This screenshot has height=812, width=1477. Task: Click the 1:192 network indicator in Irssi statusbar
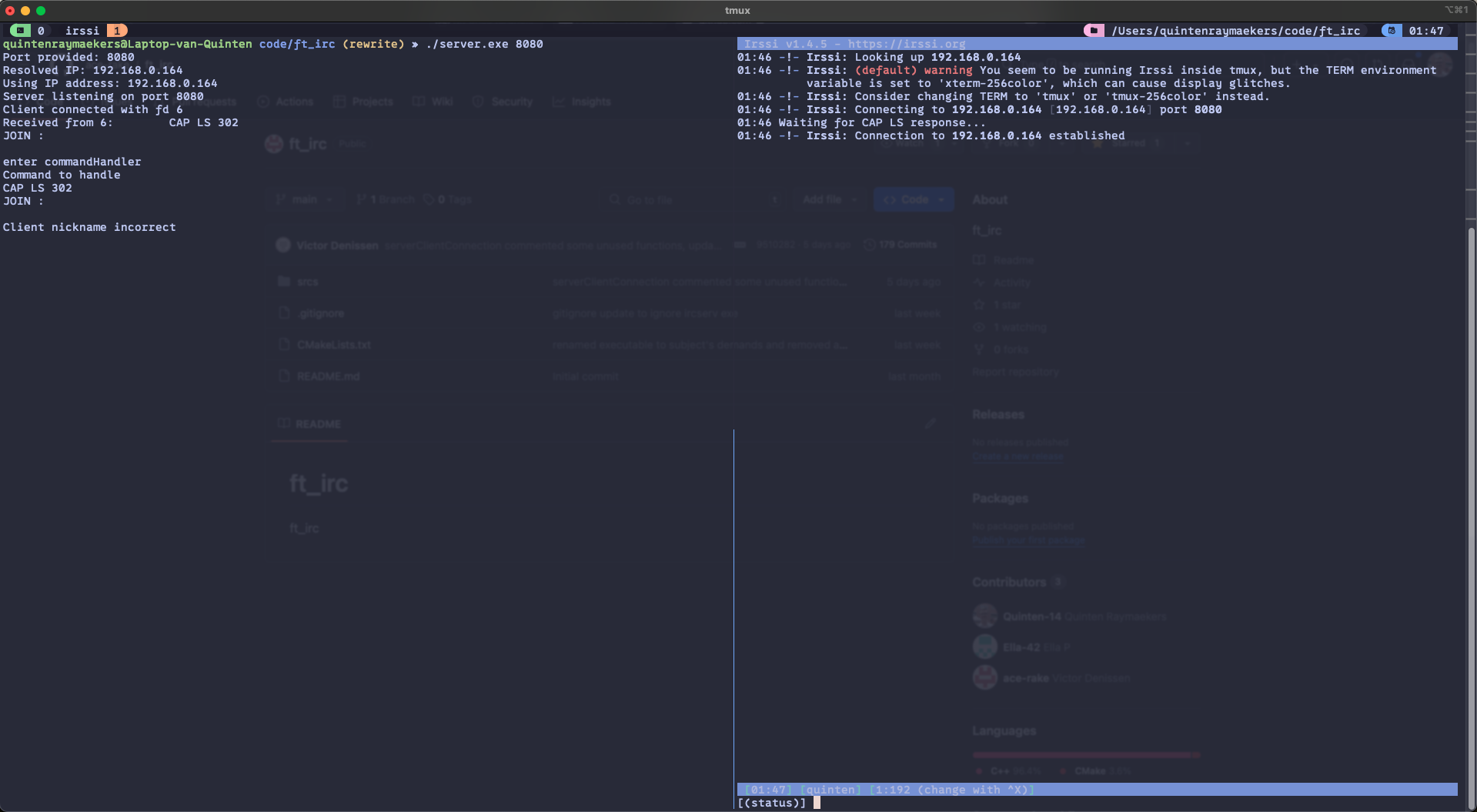coord(892,790)
